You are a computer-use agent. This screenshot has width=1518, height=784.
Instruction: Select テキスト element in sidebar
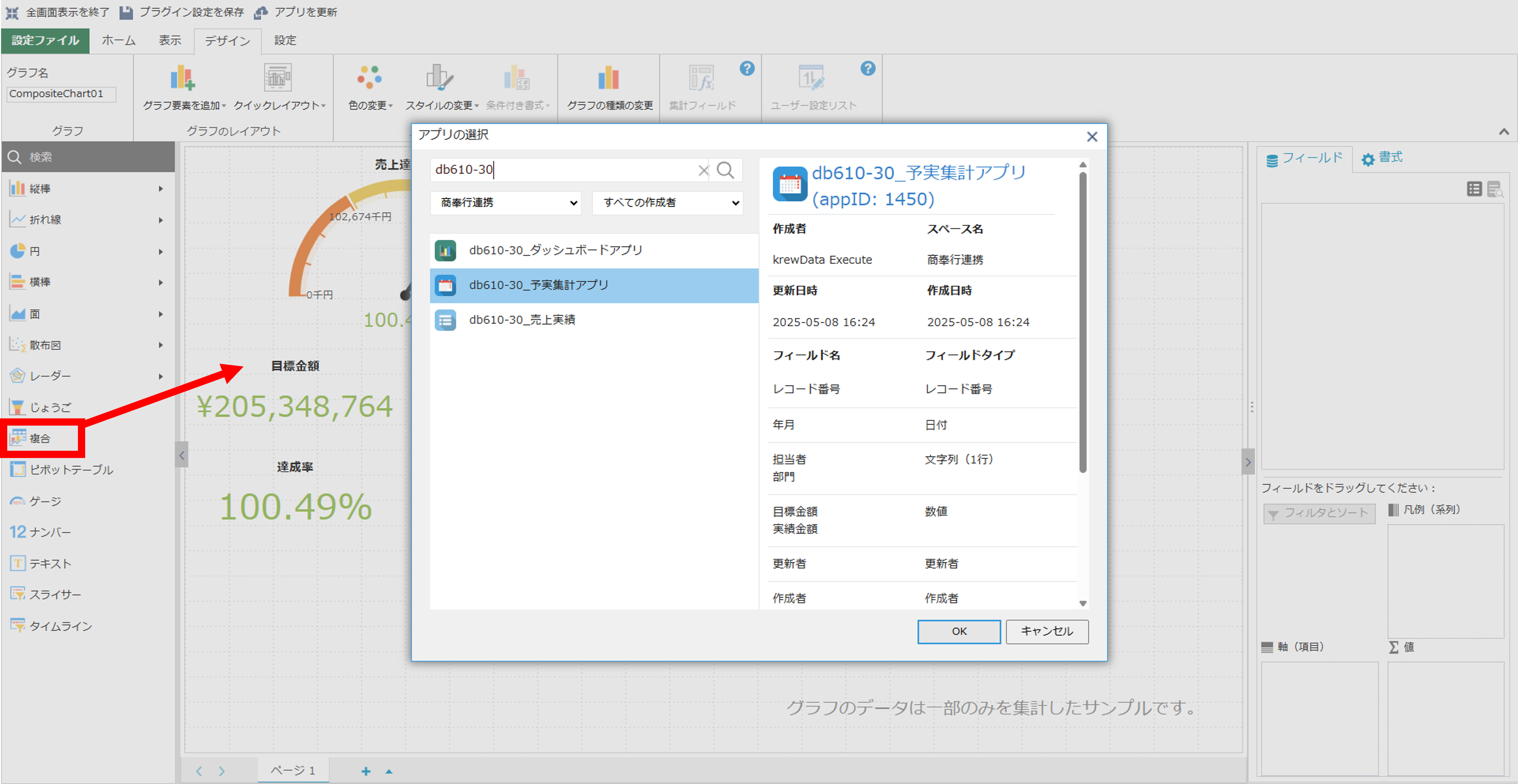tap(87, 564)
